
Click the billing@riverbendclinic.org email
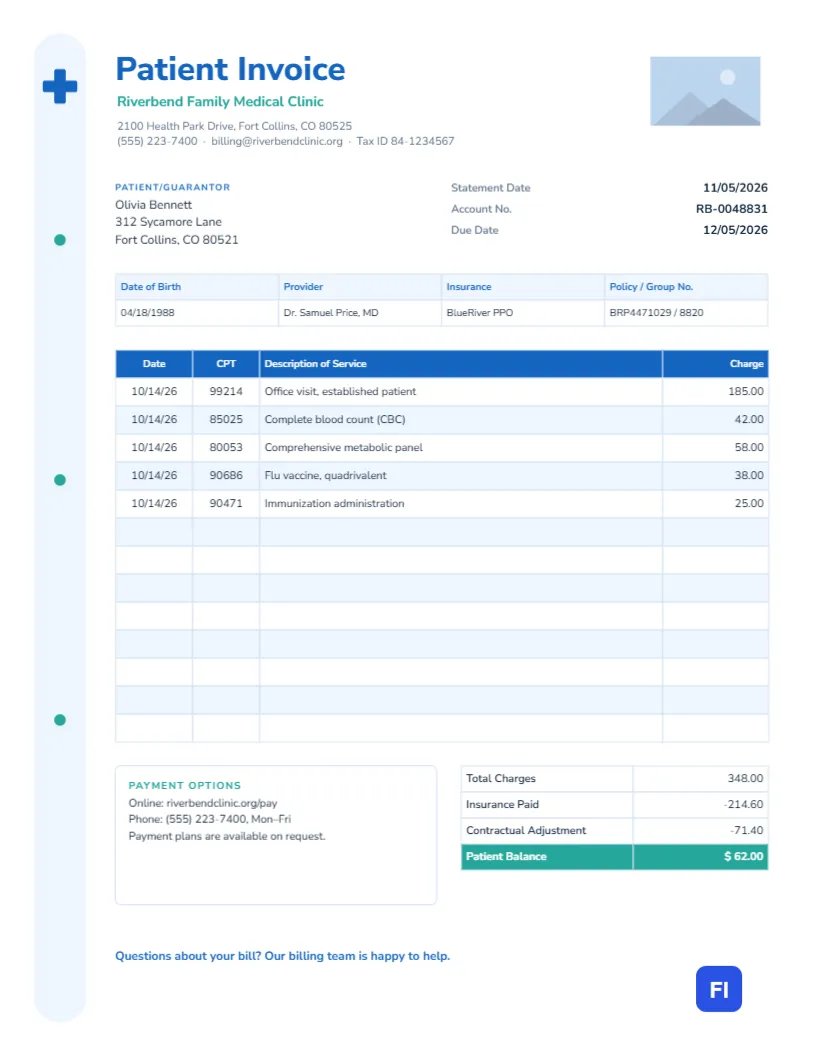pyautogui.click(x=277, y=141)
